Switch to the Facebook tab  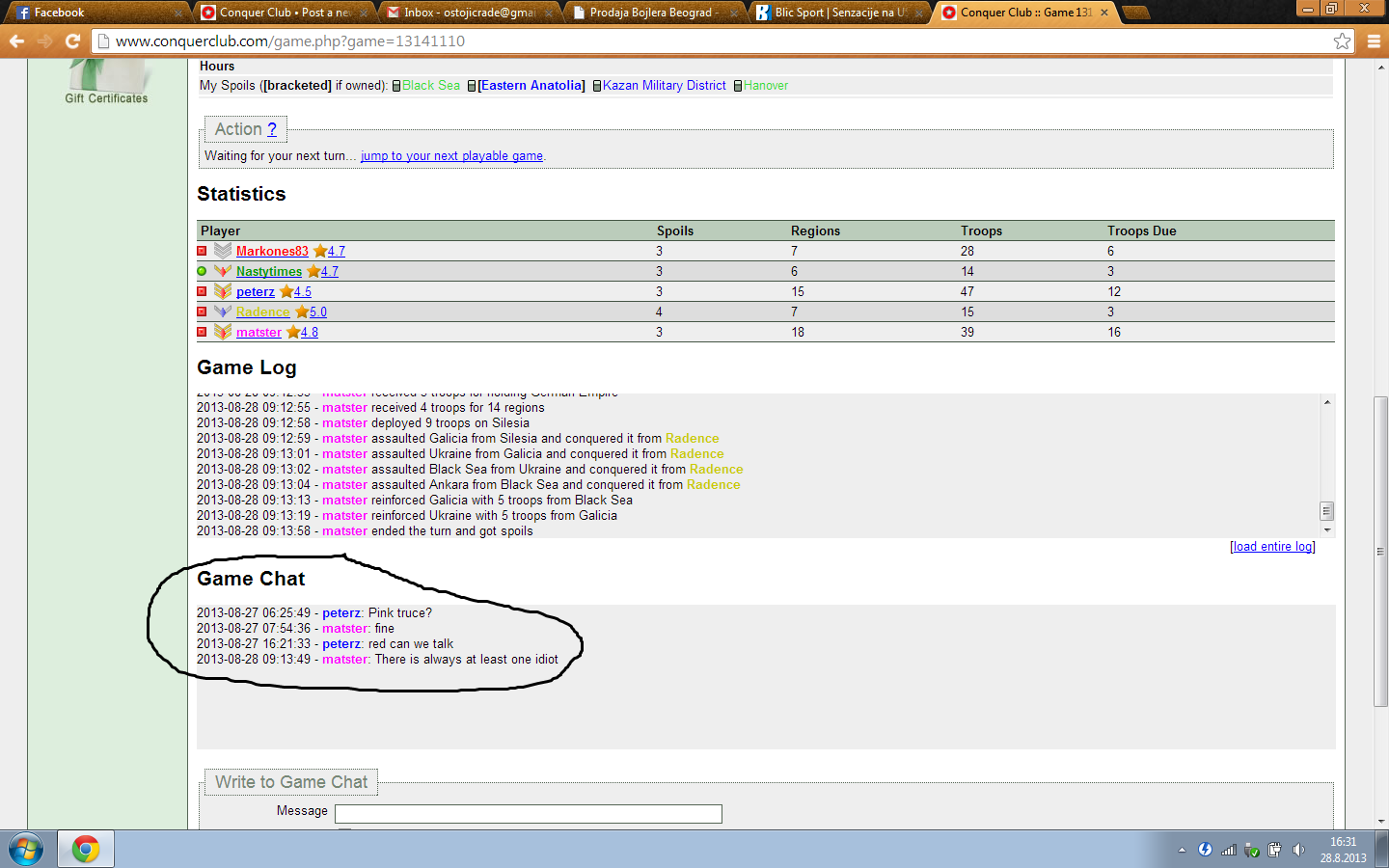(x=96, y=13)
